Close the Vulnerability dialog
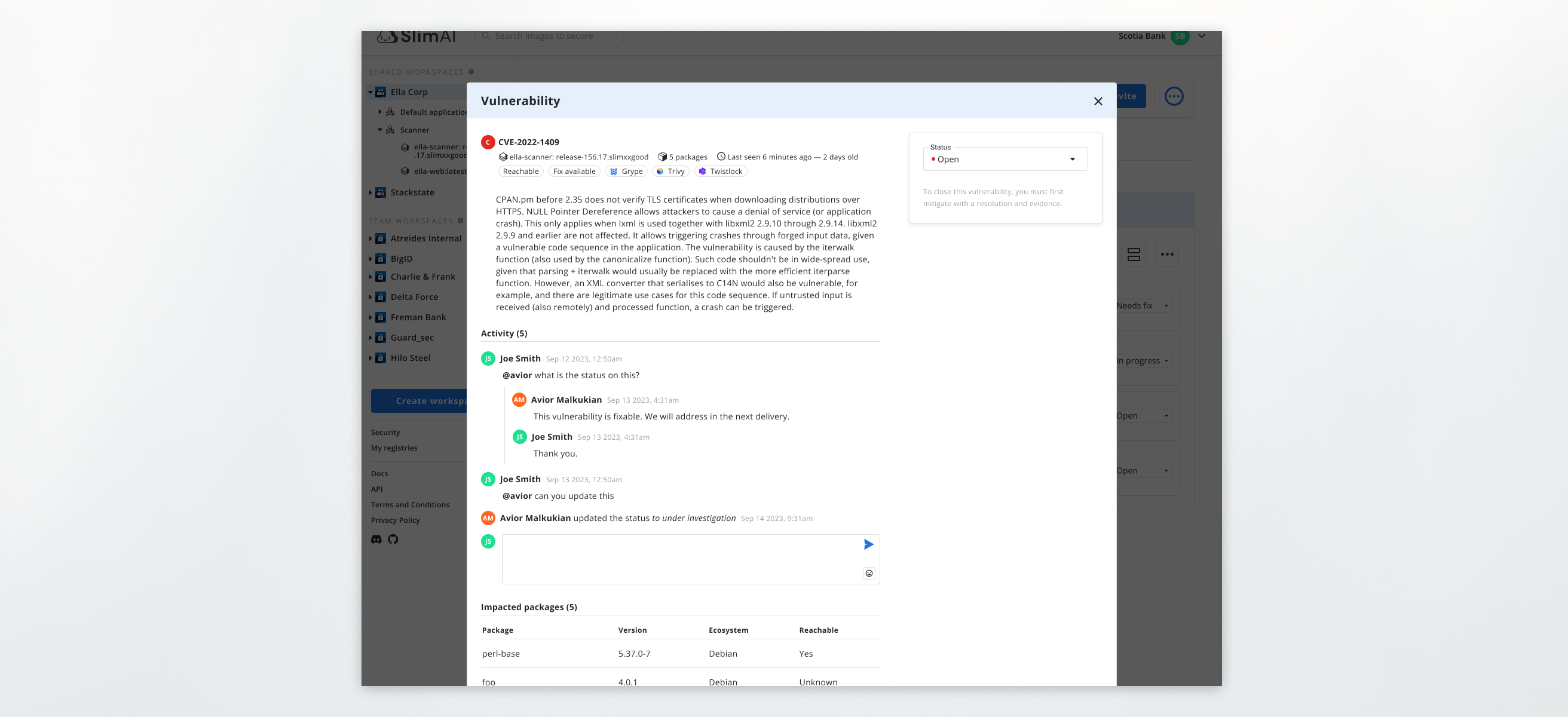Screen dimensions: 1568x717 [1098, 101]
